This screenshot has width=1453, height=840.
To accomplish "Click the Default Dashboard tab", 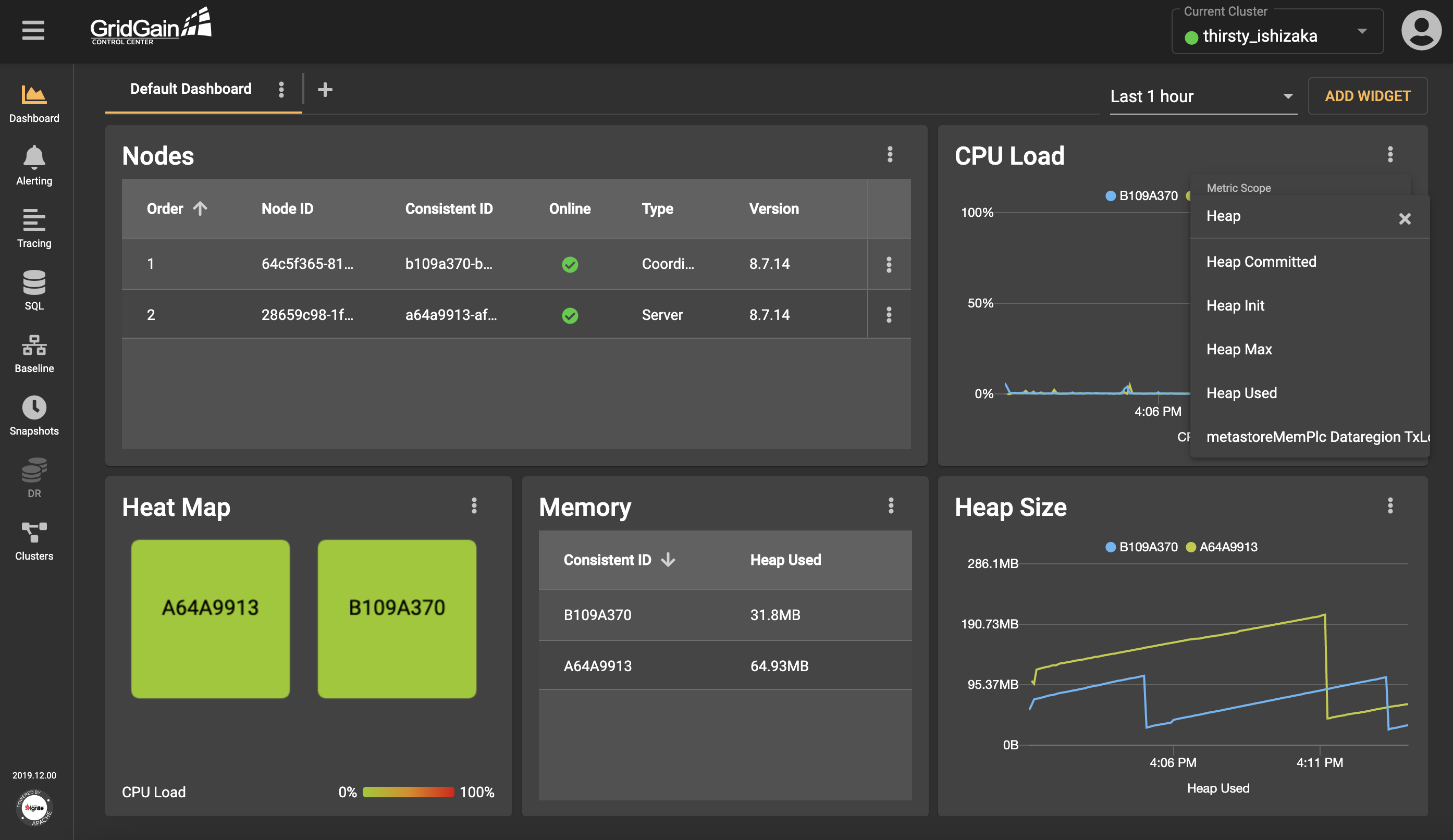I will [191, 89].
